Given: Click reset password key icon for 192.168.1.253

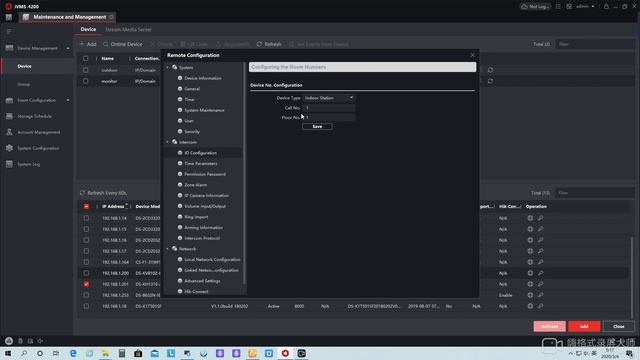Looking at the screenshot, I should (x=540, y=295).
